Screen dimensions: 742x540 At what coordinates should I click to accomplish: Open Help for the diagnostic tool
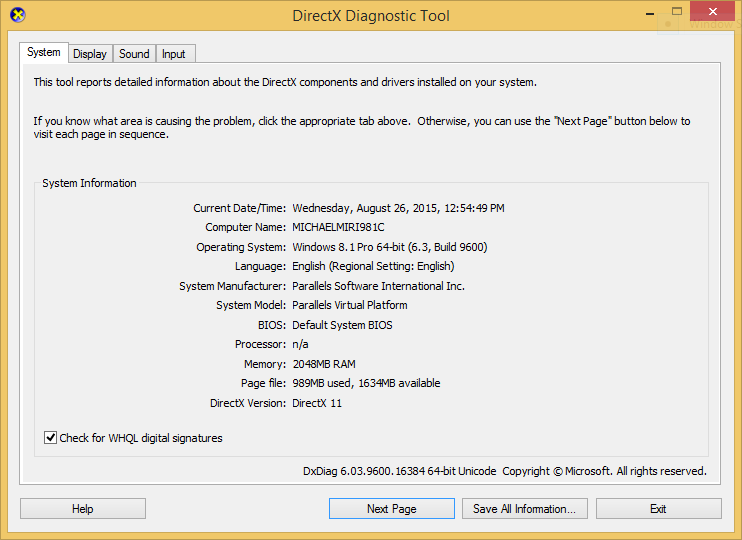tap(83, 509)
